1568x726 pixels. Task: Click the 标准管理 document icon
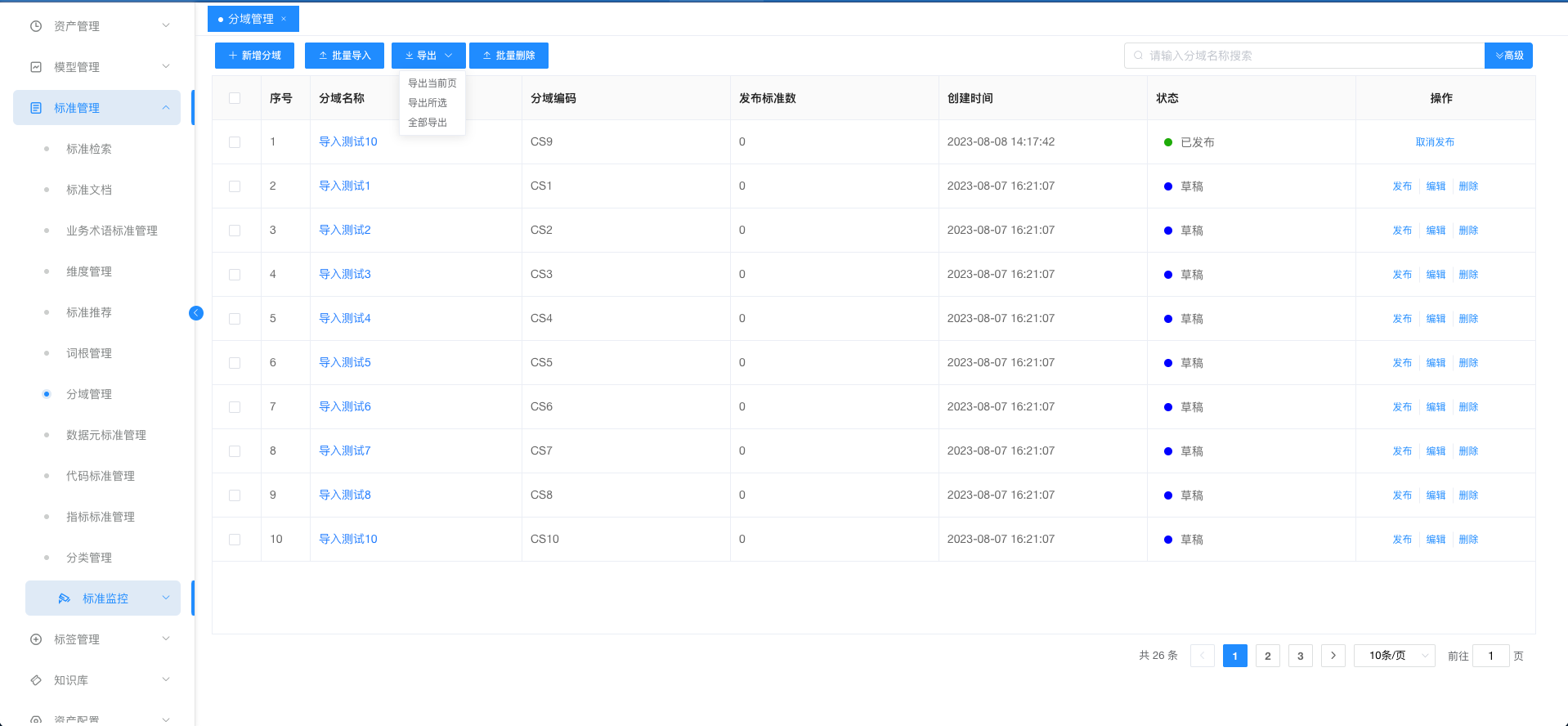36,108
